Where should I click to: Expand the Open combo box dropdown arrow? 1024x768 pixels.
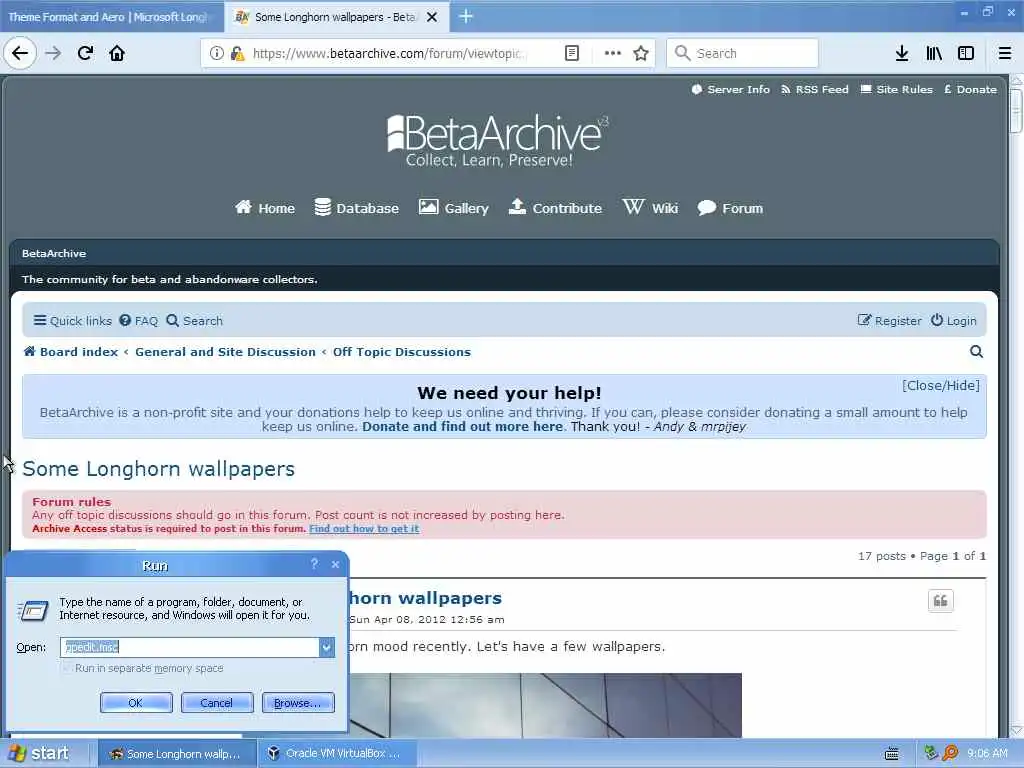pyautogui.click(x=327, y=647)
